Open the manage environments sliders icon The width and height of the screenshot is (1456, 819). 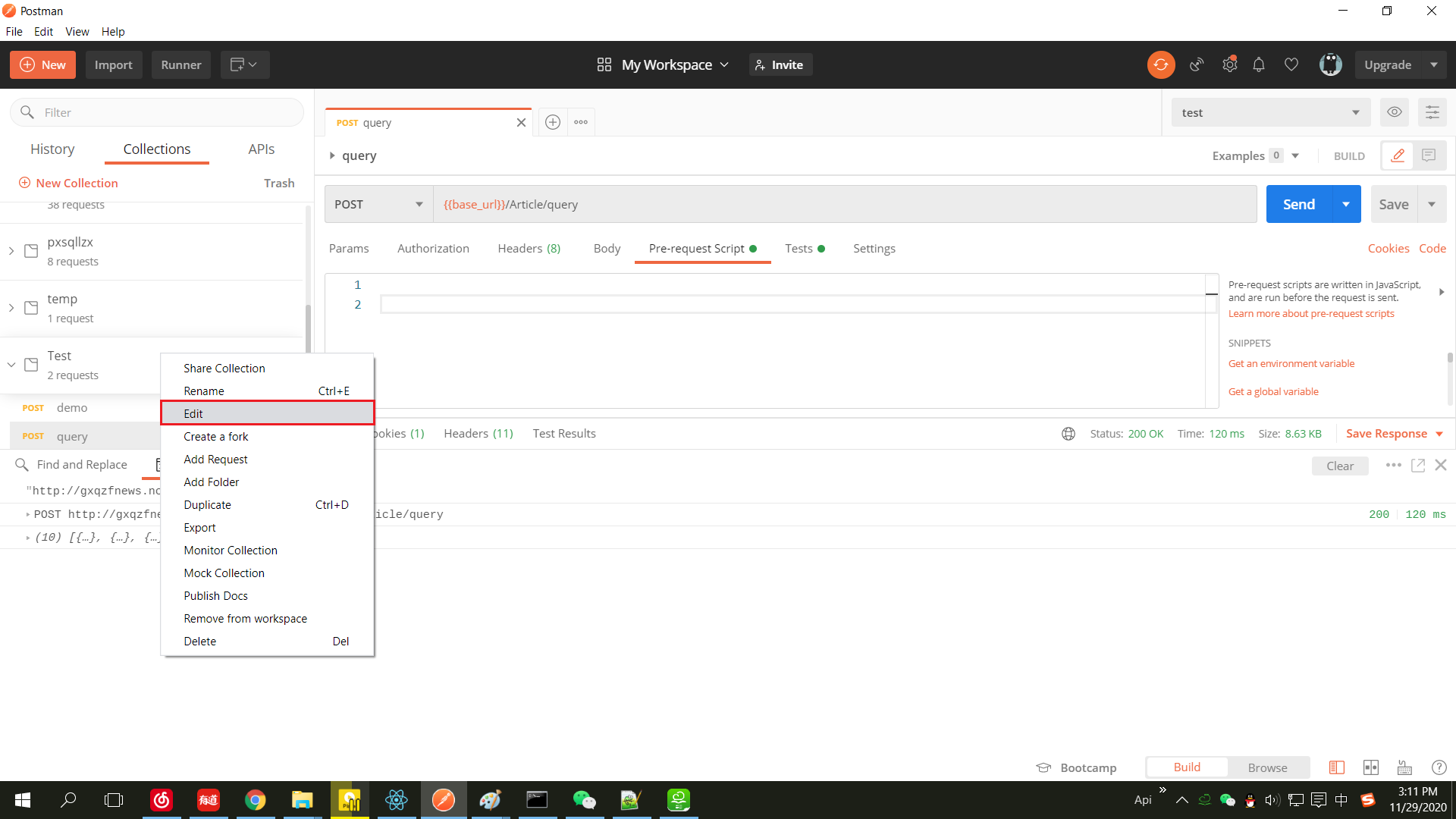pos(1432,112)
